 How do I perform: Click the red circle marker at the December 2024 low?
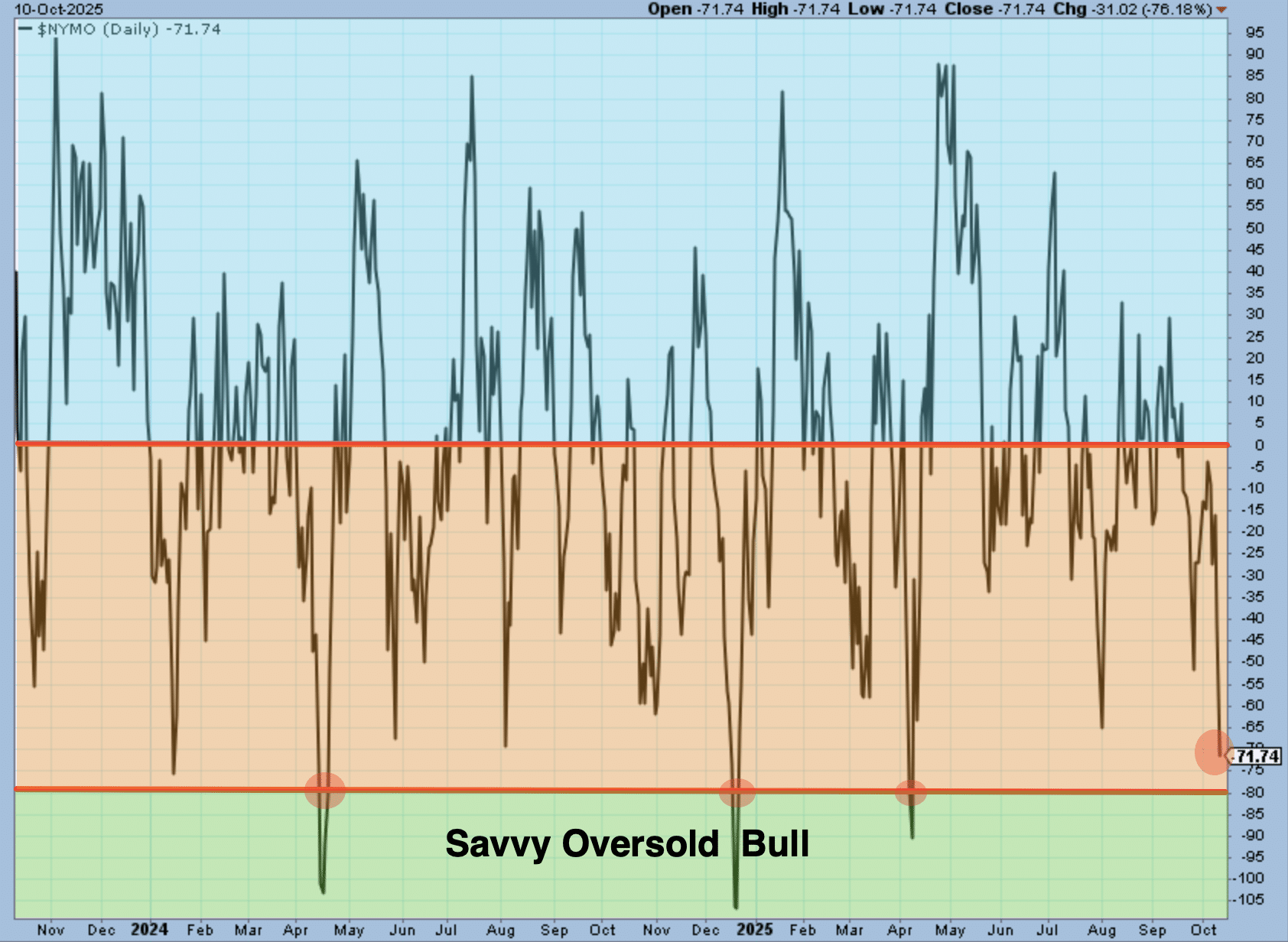click(737, 793)
